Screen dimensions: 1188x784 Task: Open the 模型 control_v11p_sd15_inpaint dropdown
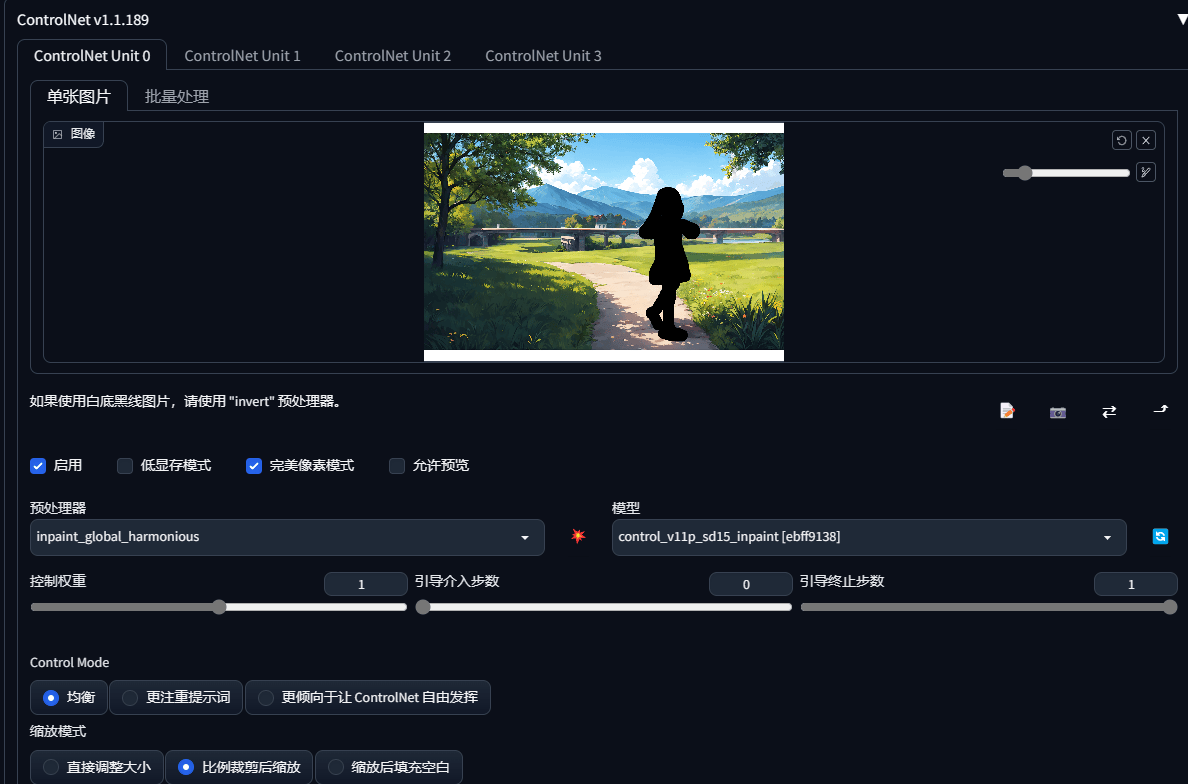869,537
